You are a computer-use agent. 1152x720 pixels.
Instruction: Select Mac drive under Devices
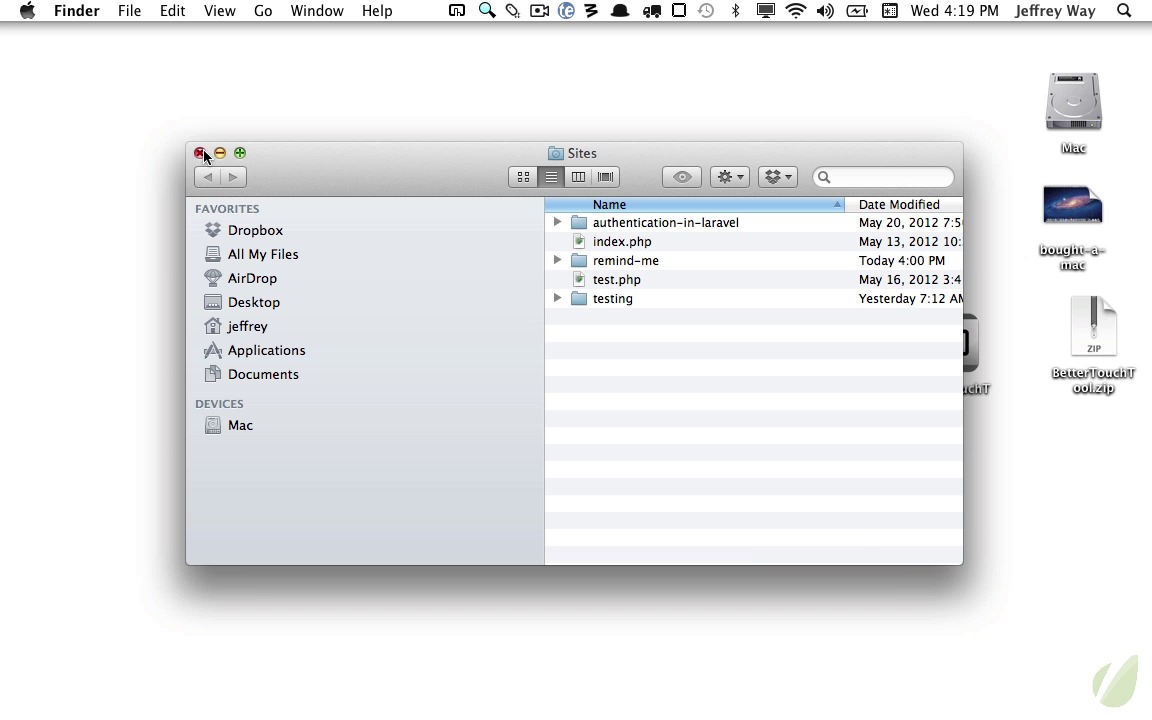[240, 425]
